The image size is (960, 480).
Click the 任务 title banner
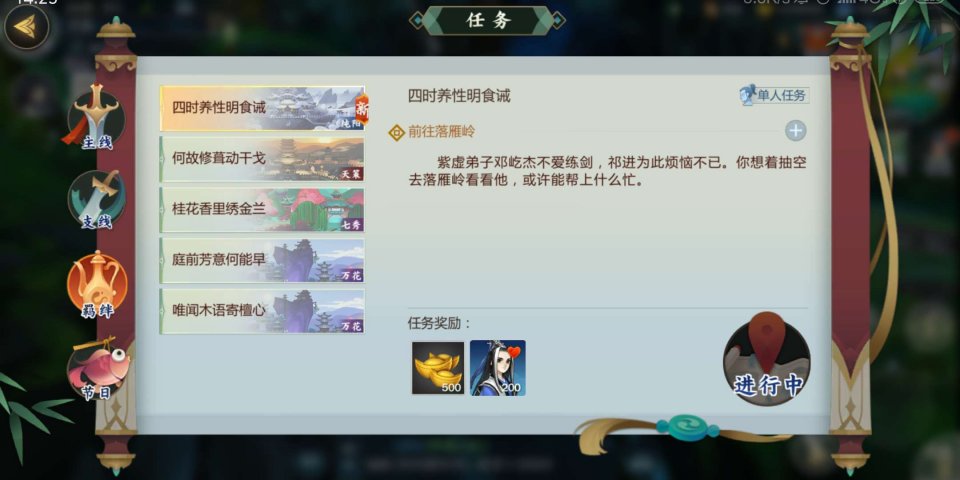click(487, 20)
